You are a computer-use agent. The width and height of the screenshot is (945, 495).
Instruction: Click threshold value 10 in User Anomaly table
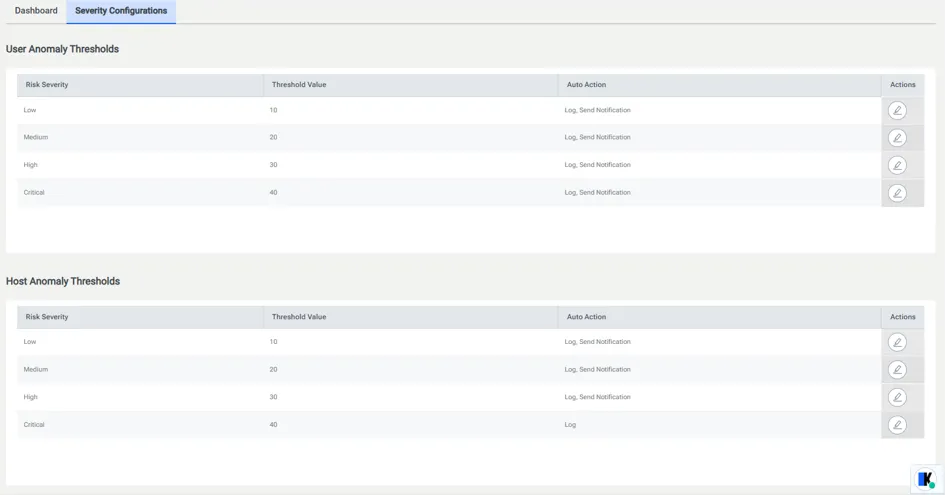click(274, 110)
